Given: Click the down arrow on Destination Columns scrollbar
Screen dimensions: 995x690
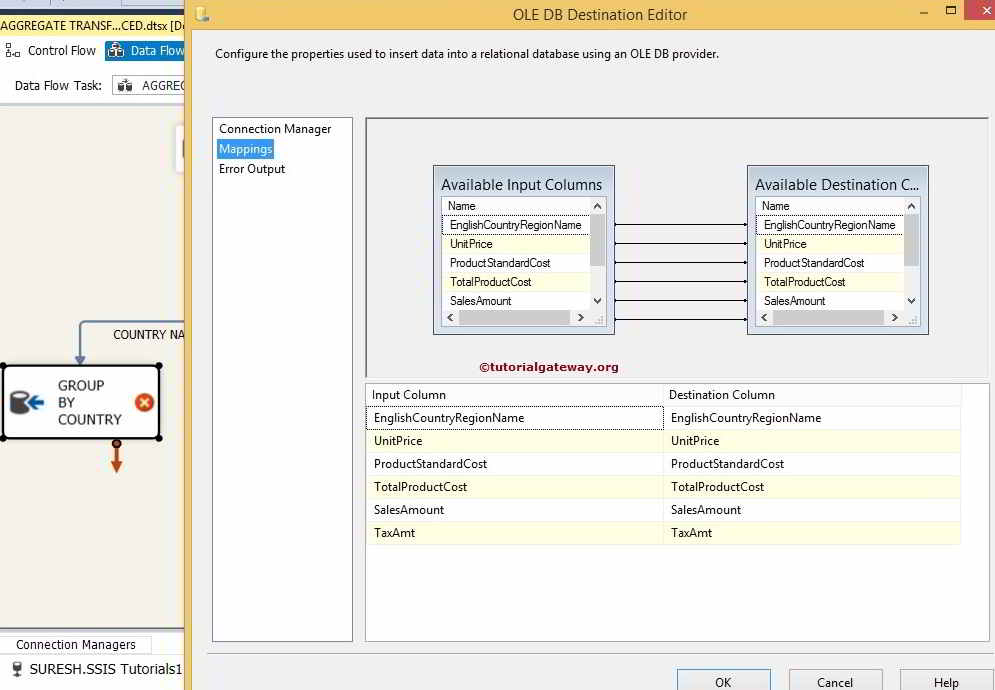Looking at the screenshot, I should point(911,300).
